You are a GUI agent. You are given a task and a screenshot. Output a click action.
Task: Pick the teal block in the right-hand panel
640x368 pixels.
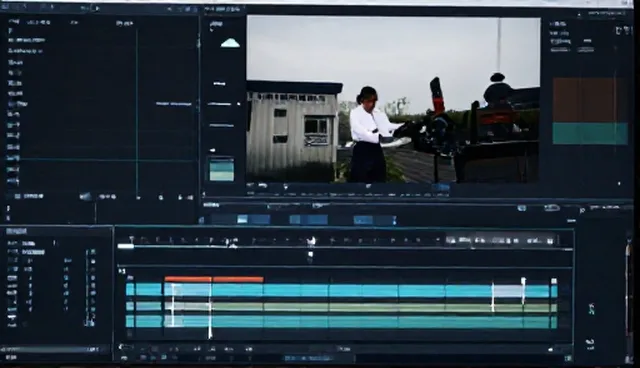[590, 133]
